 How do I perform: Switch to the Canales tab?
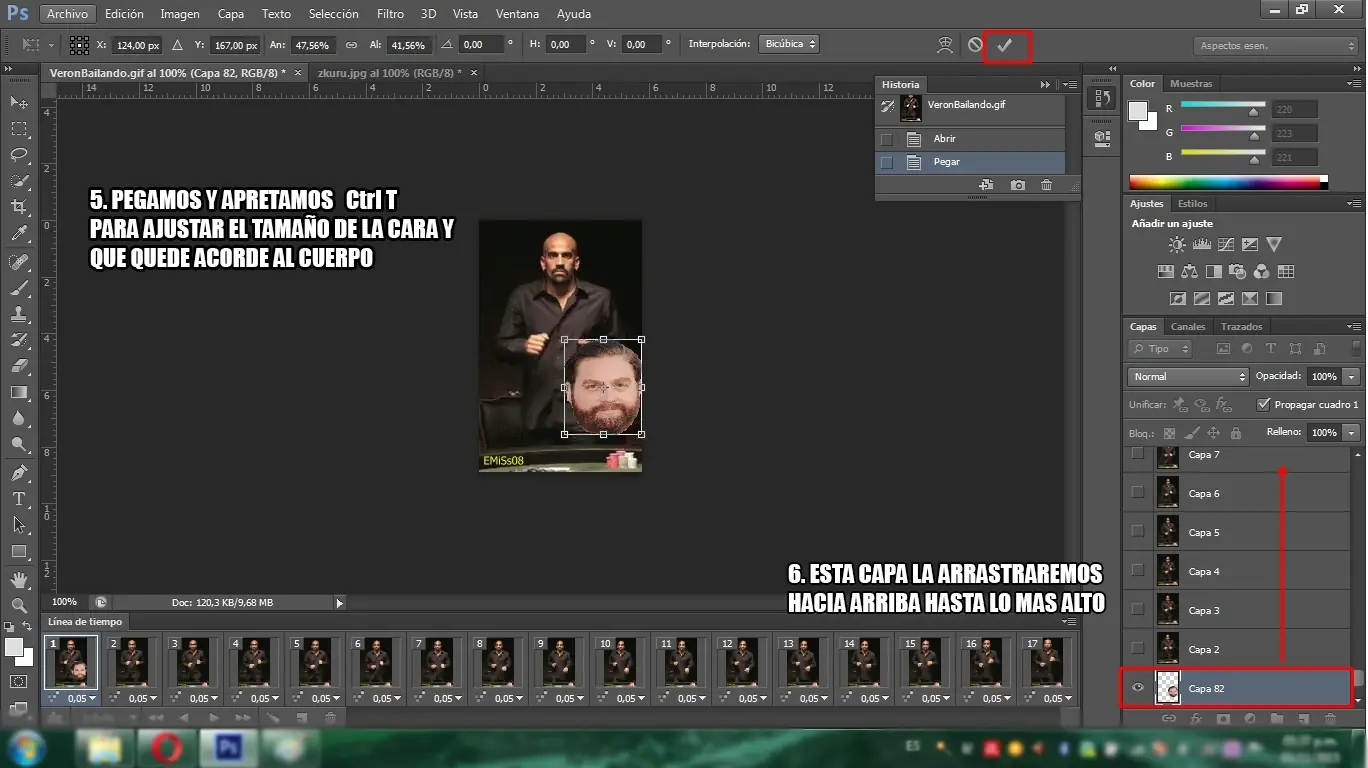click(1188, 326)
